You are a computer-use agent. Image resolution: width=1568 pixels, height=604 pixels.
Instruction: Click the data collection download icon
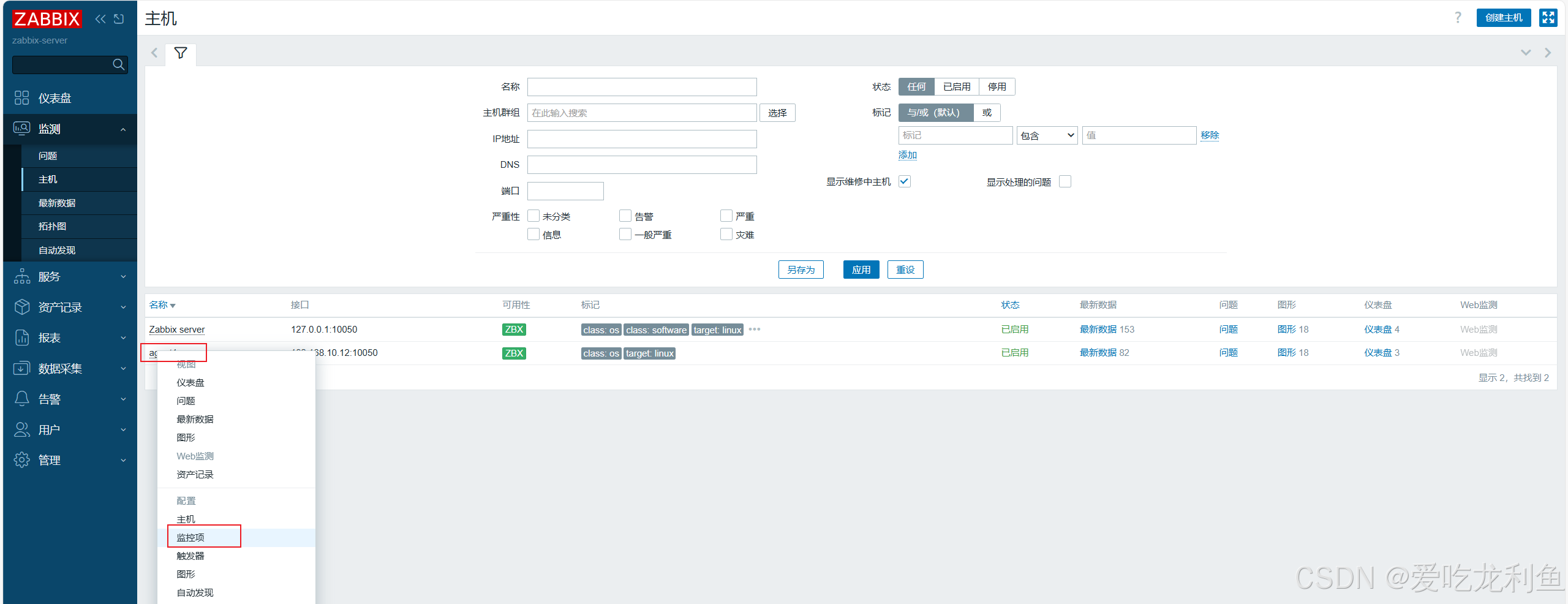(22, 368)
